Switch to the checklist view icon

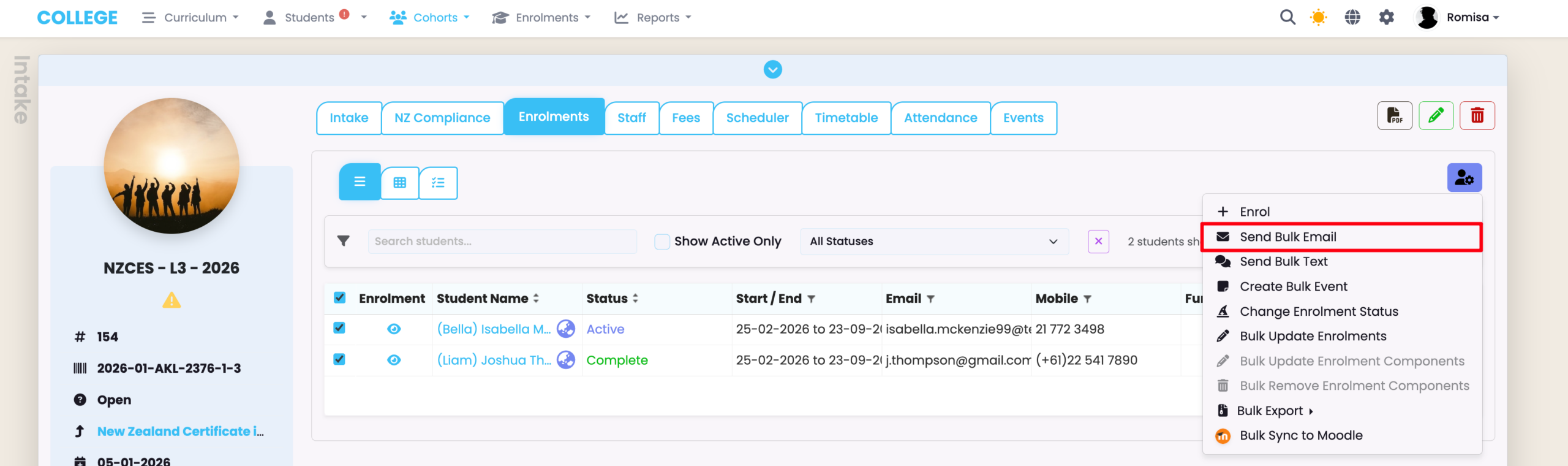coord(438,183)
